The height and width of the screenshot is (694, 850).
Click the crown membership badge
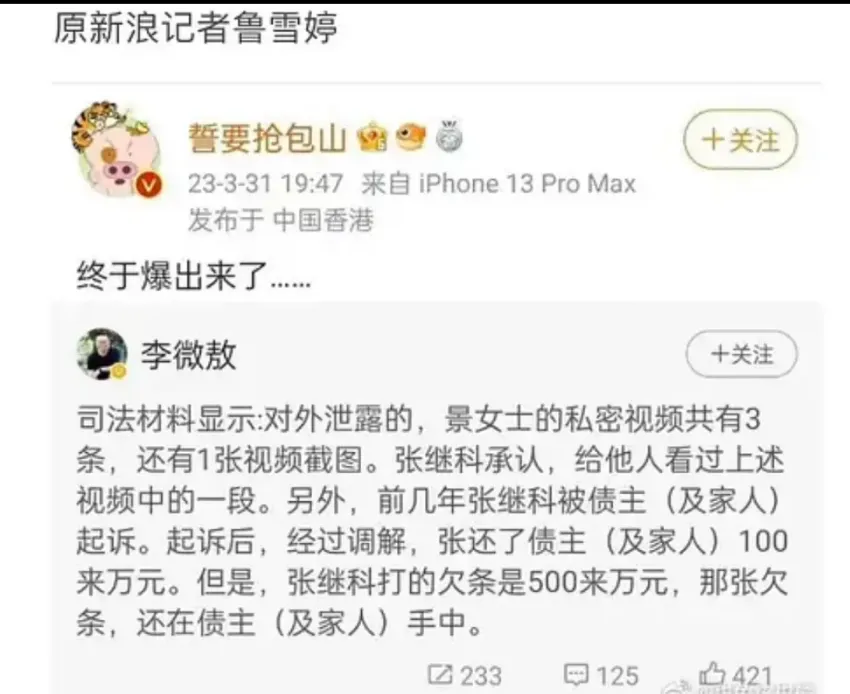click(373, 138)
